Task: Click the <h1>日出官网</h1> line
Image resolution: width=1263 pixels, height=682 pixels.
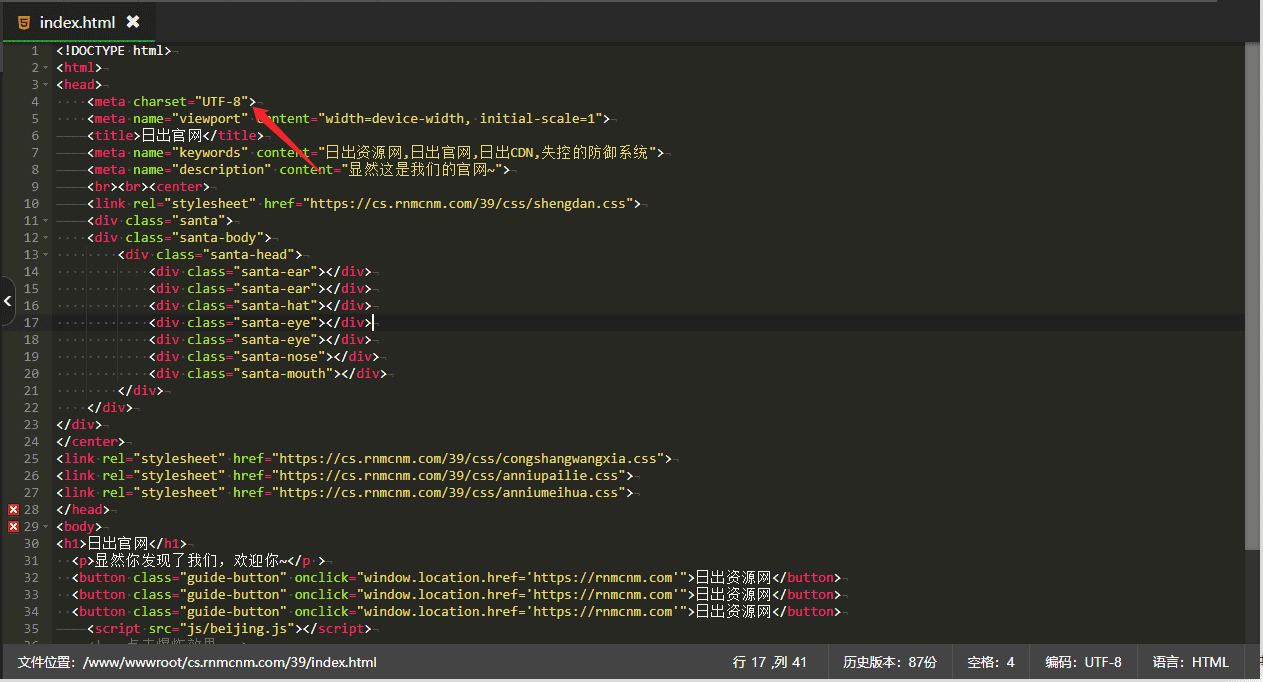Action: pos(121,544)
